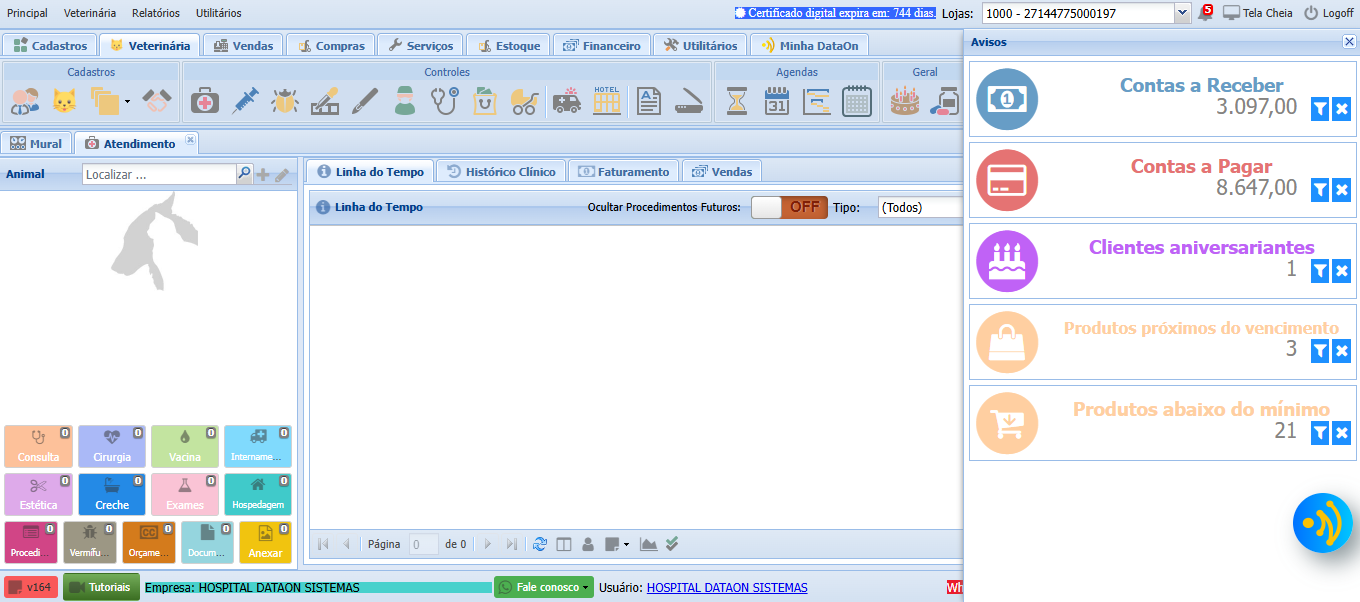
Task: Refresh the timeline list
Action: click(540, 544)
